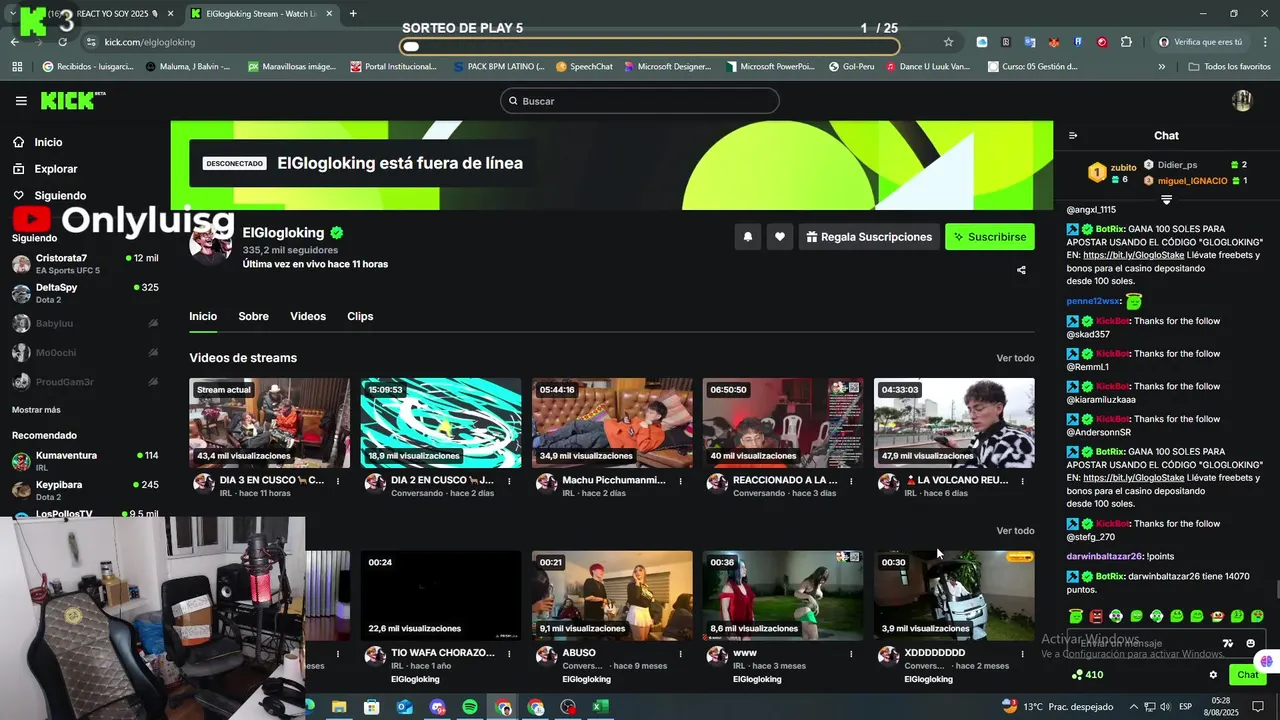Open the Stream actual video thumbnail
Image resolution: width=1280 pixels, height=720 pixels.
(x=270, y=423)
